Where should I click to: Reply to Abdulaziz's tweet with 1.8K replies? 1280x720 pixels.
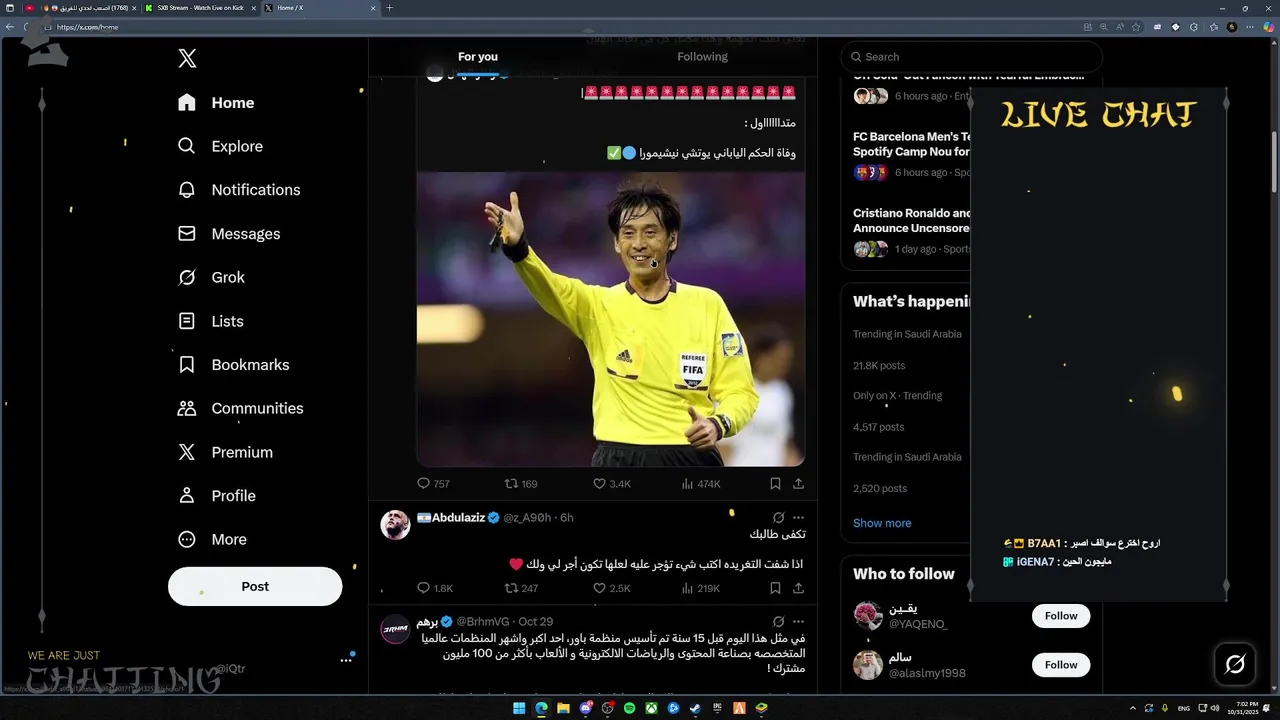(434, 588)
